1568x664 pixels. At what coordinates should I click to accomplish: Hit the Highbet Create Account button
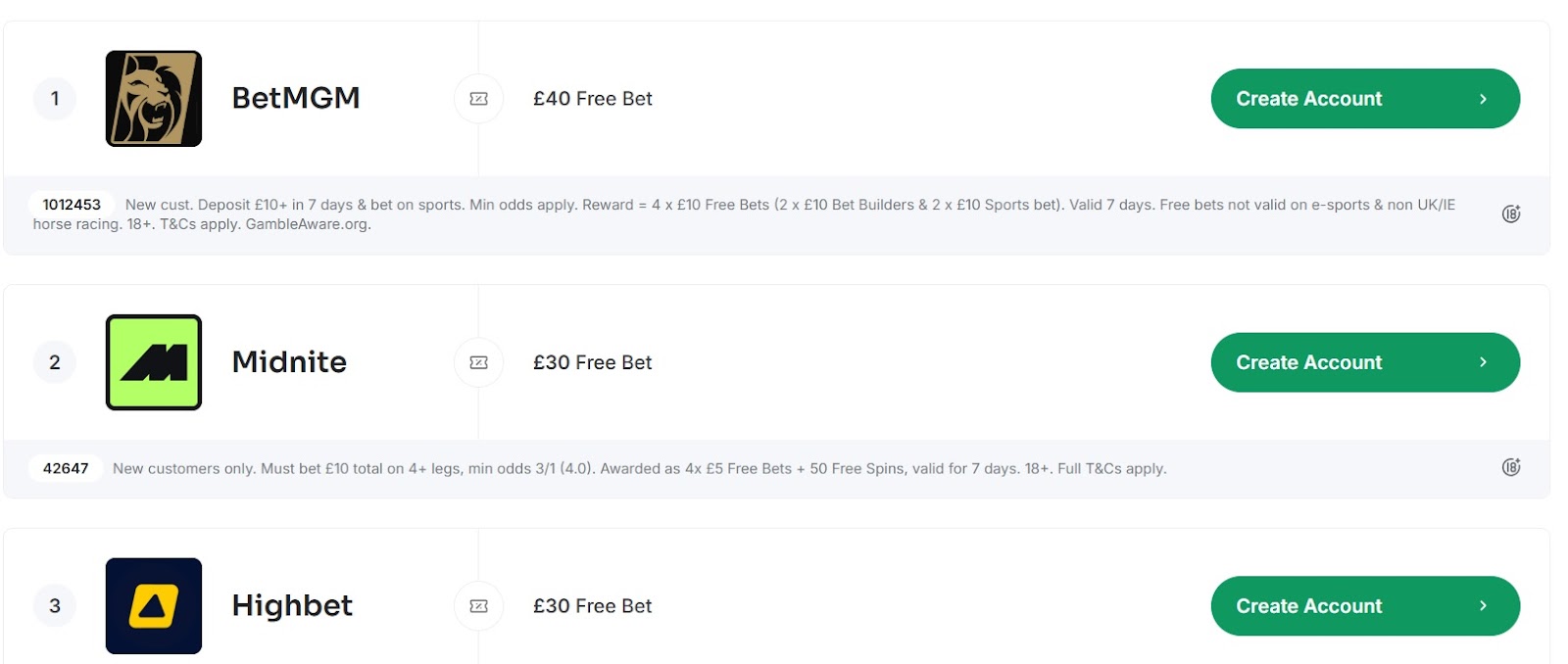tap(1364, 606)
